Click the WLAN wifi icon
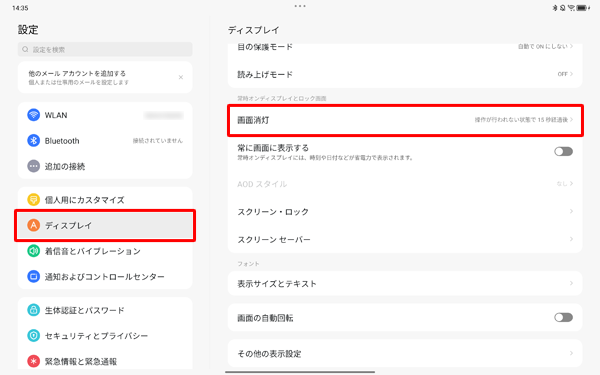 (x=34, y=115)
